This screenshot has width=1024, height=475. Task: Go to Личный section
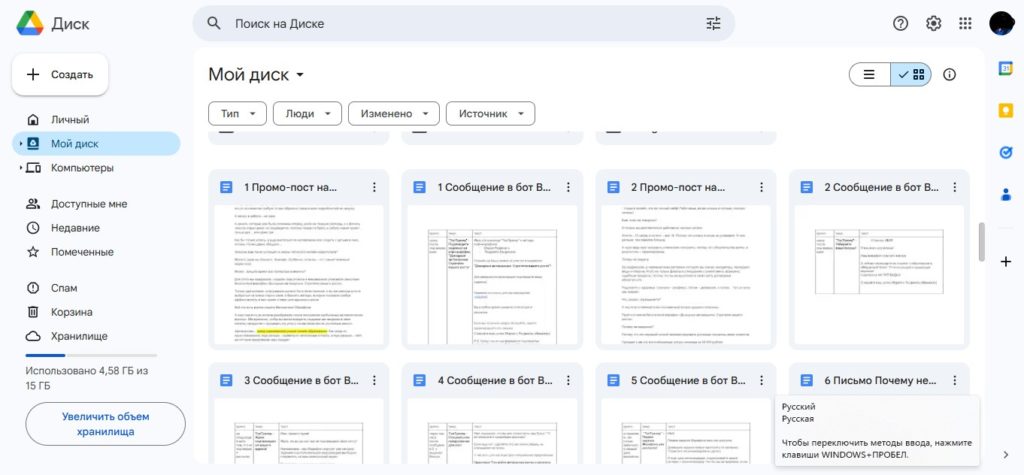96,120
